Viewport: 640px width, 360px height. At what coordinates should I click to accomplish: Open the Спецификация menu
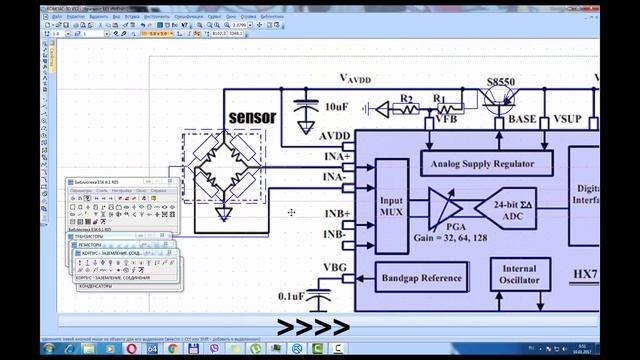point(189,17)
